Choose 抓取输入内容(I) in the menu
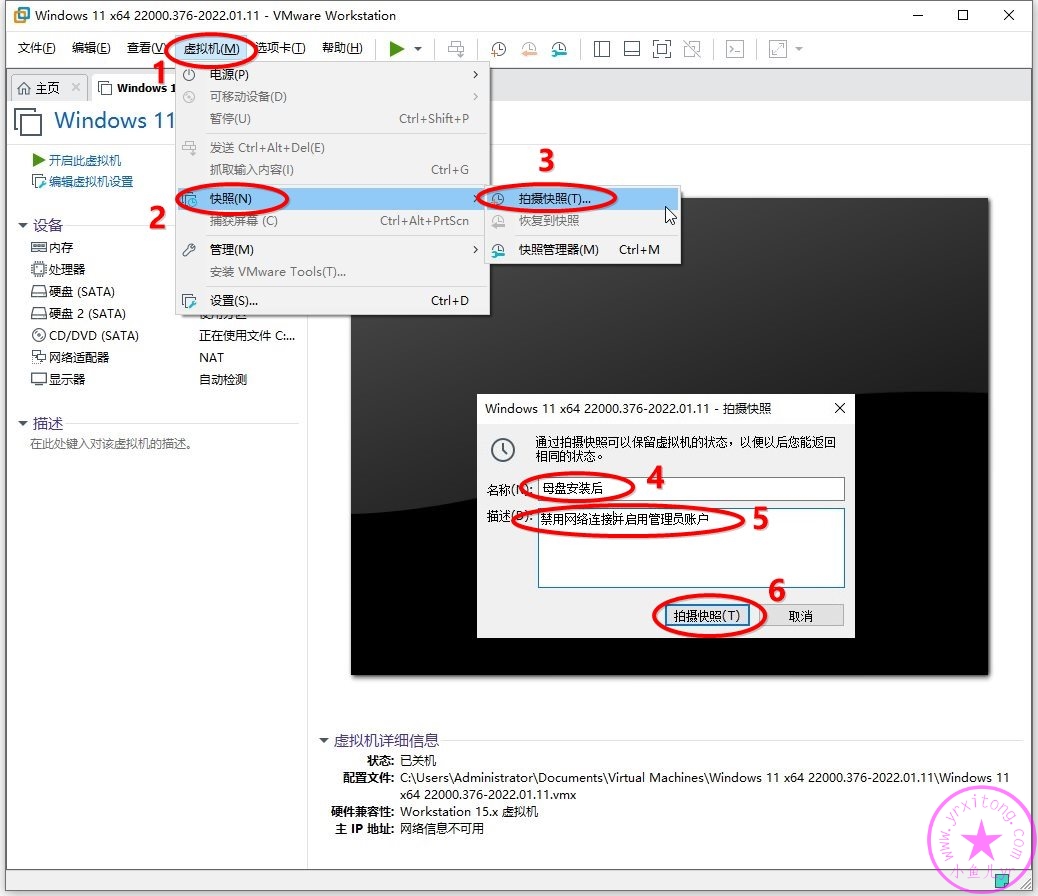This screenshot has height=896, width=1038. [332, 170]
